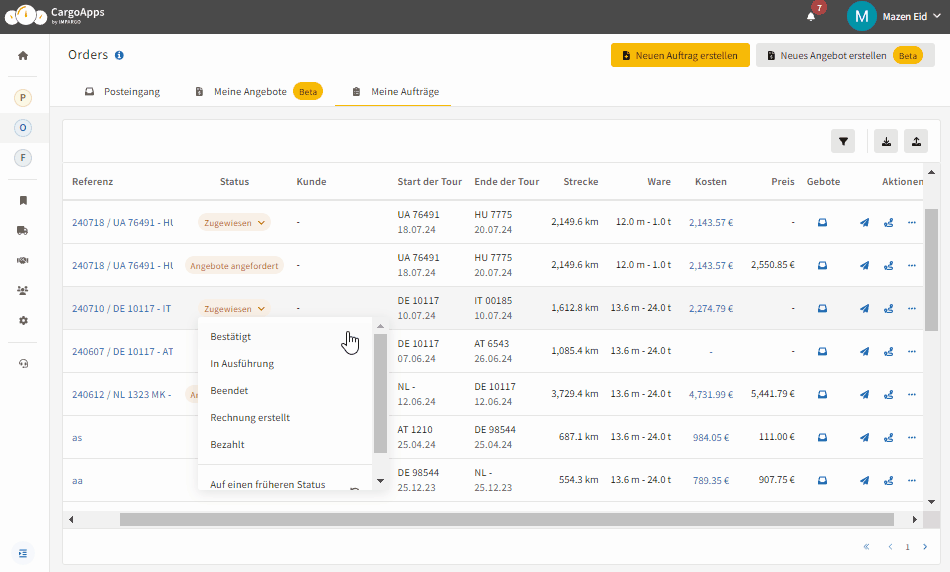Open Mazen Eid user menu chevron
950x572 pixels.
point(937,16)
